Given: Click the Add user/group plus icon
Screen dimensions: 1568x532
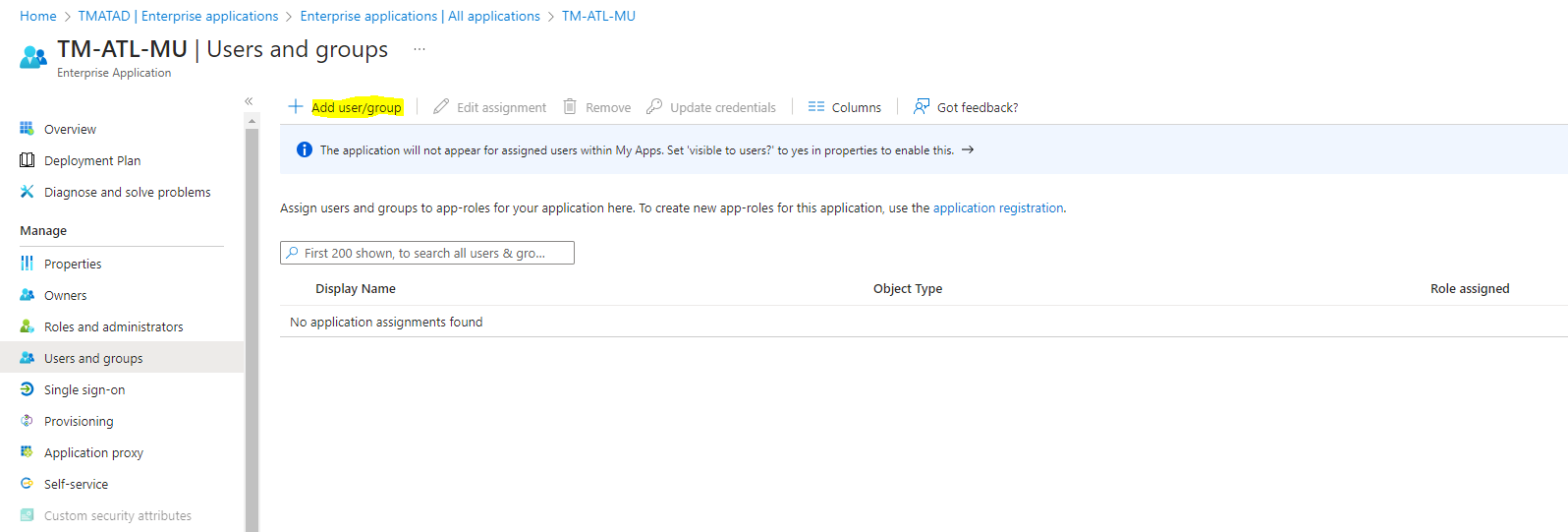Looking at the screenshot, I should (295, 106).
